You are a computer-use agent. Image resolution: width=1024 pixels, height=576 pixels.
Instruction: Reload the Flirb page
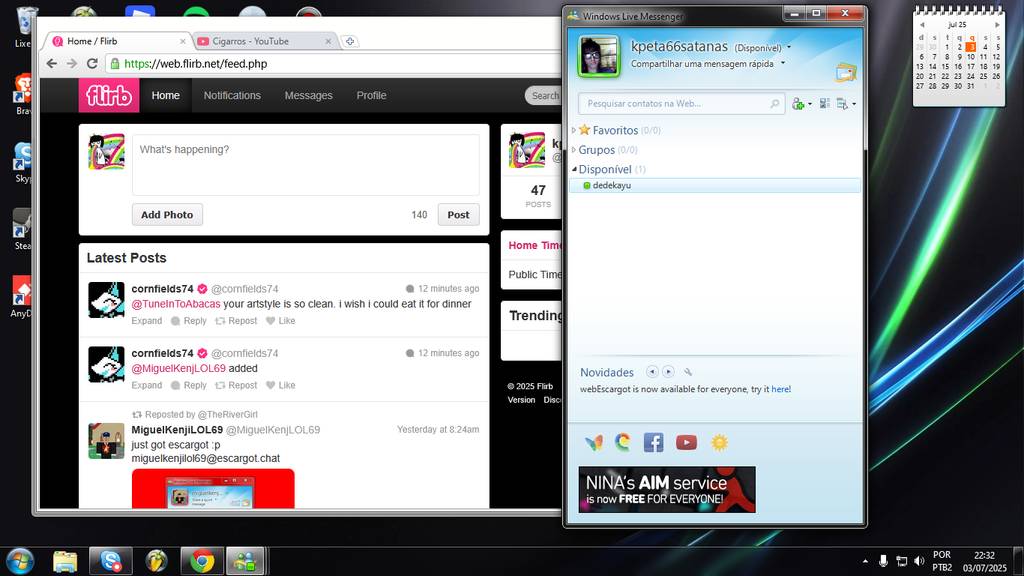tap(92, 63)
